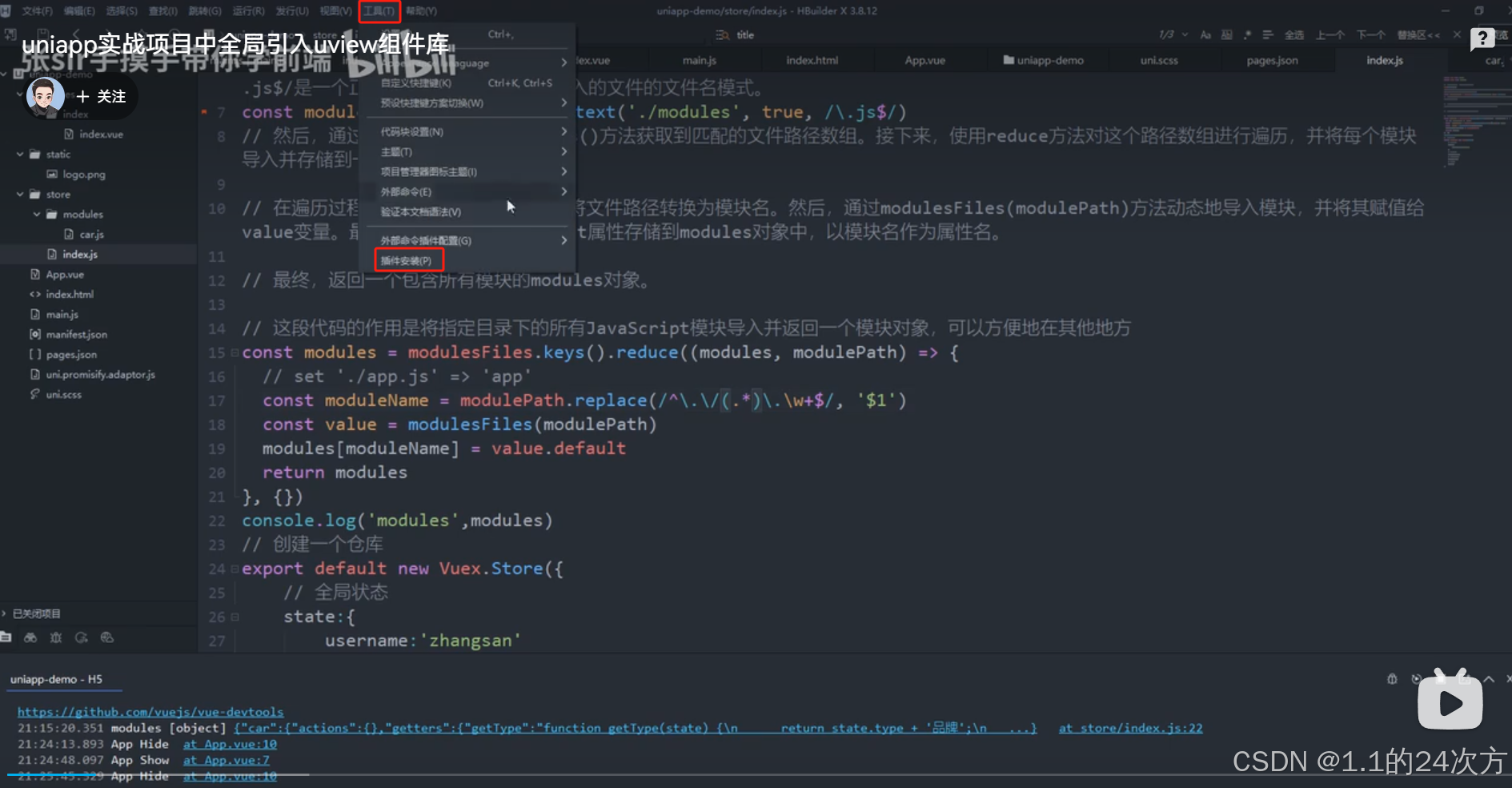Switch to the uniapp-demo editor tab
The height and width of the screenshot is (788, 1512).
pyautogui.click(x=1044, y=60)
